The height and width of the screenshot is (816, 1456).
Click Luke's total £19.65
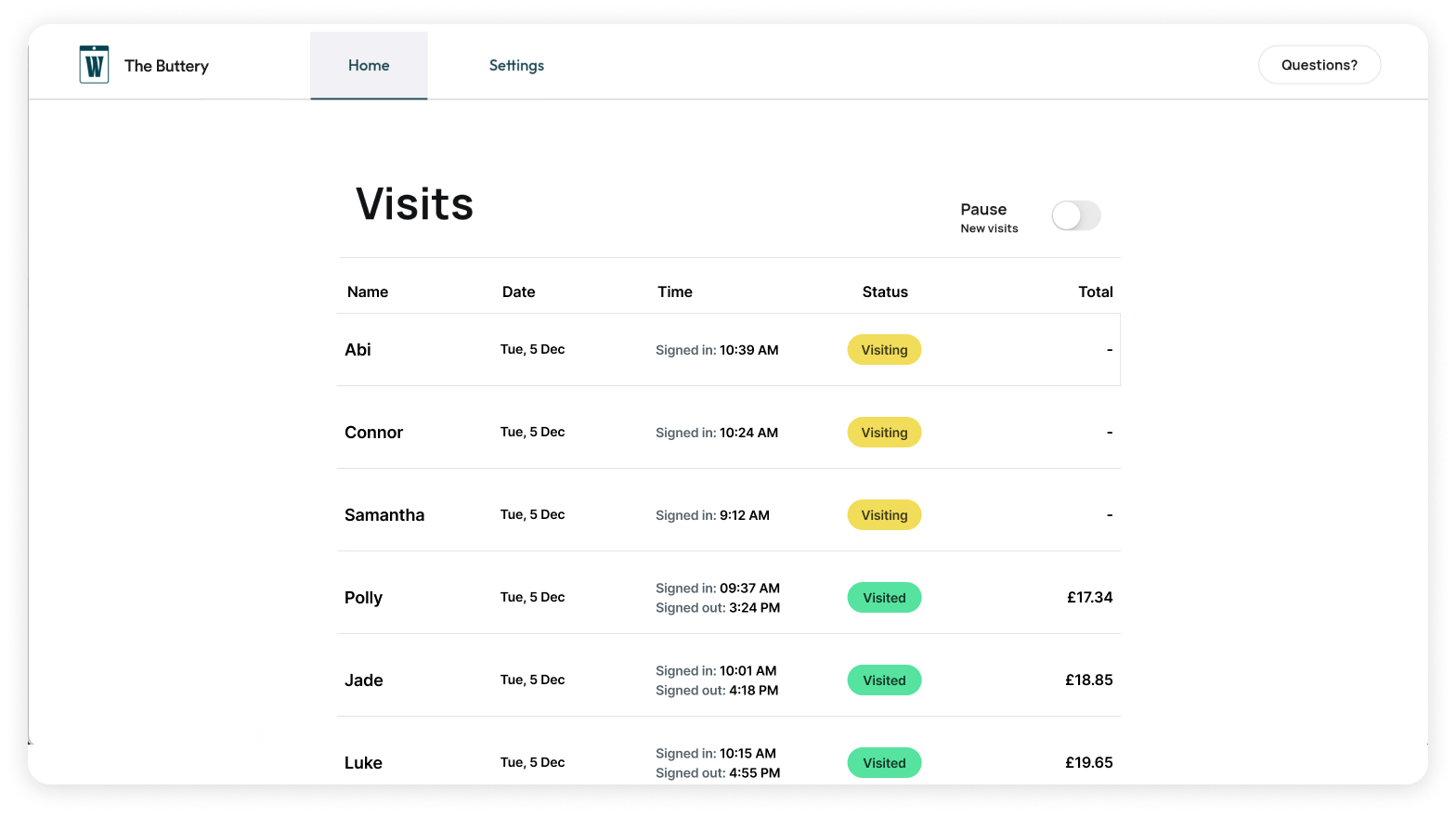click(1088, 763)
